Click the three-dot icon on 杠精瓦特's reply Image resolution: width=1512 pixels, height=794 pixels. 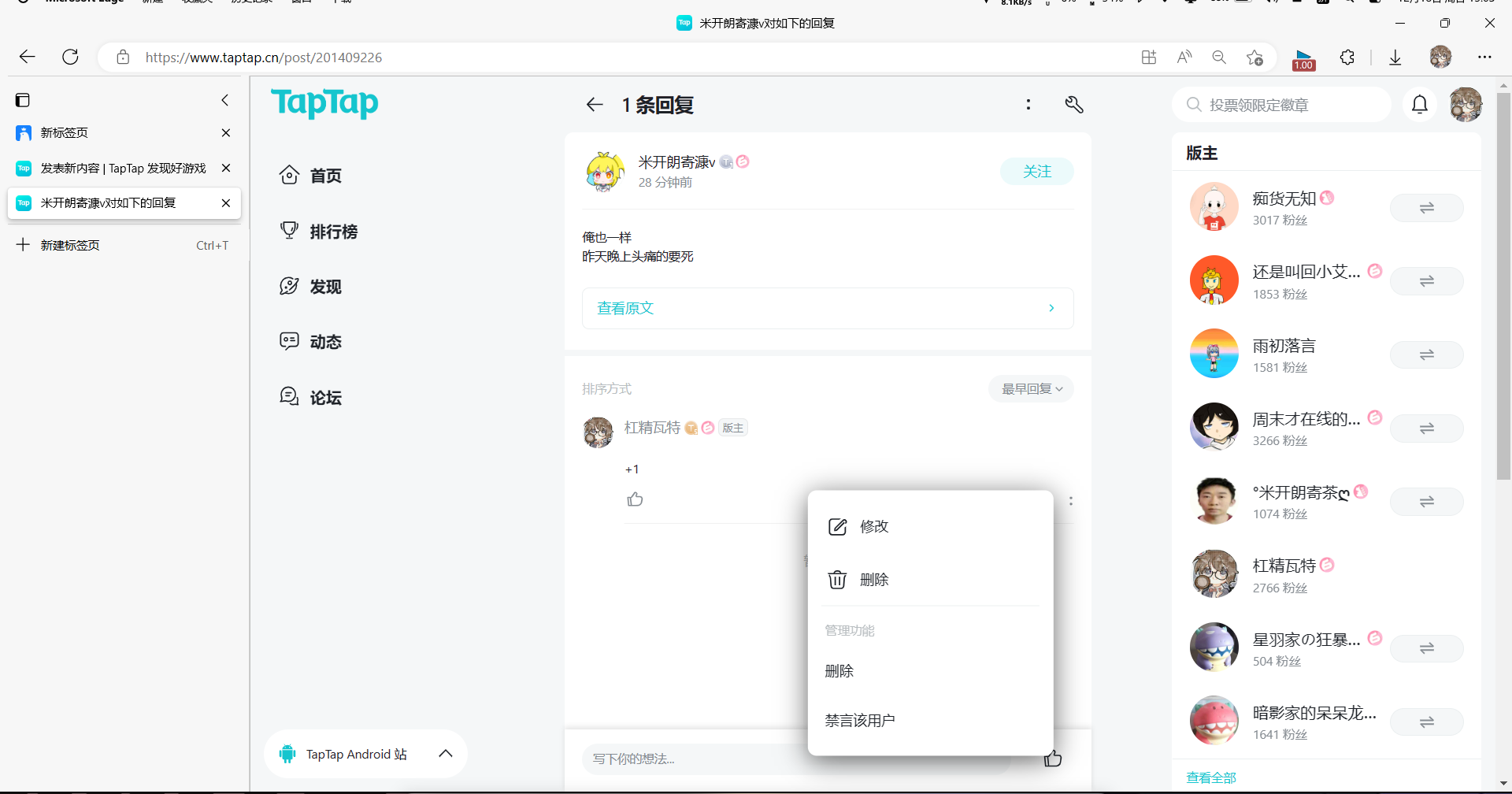1070,501
